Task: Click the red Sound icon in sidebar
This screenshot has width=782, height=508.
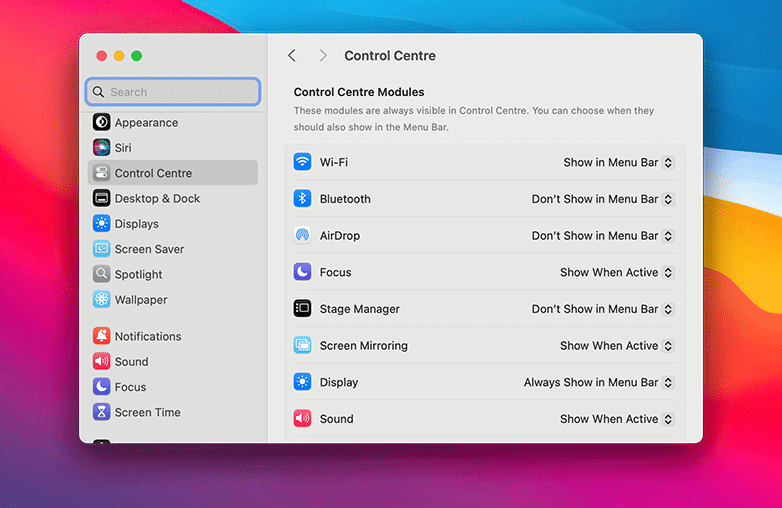Action: point(102,361)
